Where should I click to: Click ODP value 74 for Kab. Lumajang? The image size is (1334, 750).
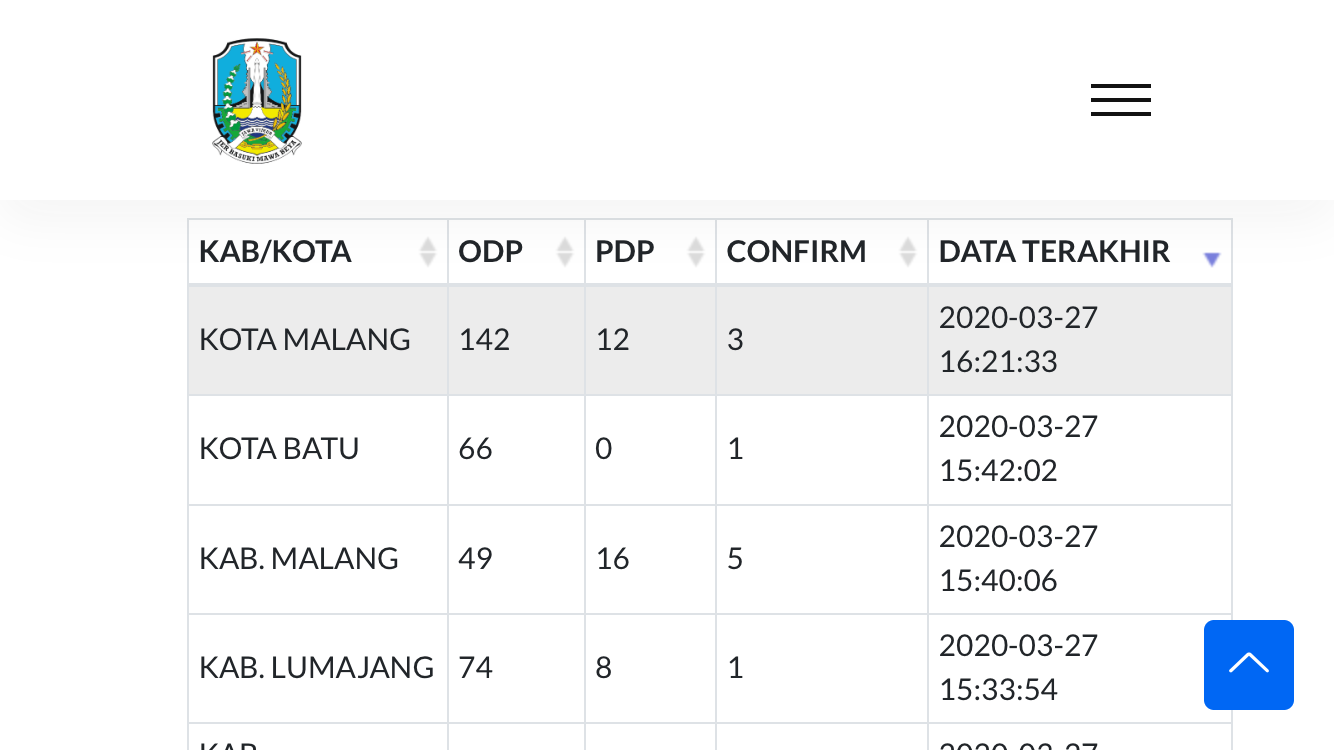pyautogui.click(x=476, y=667)
